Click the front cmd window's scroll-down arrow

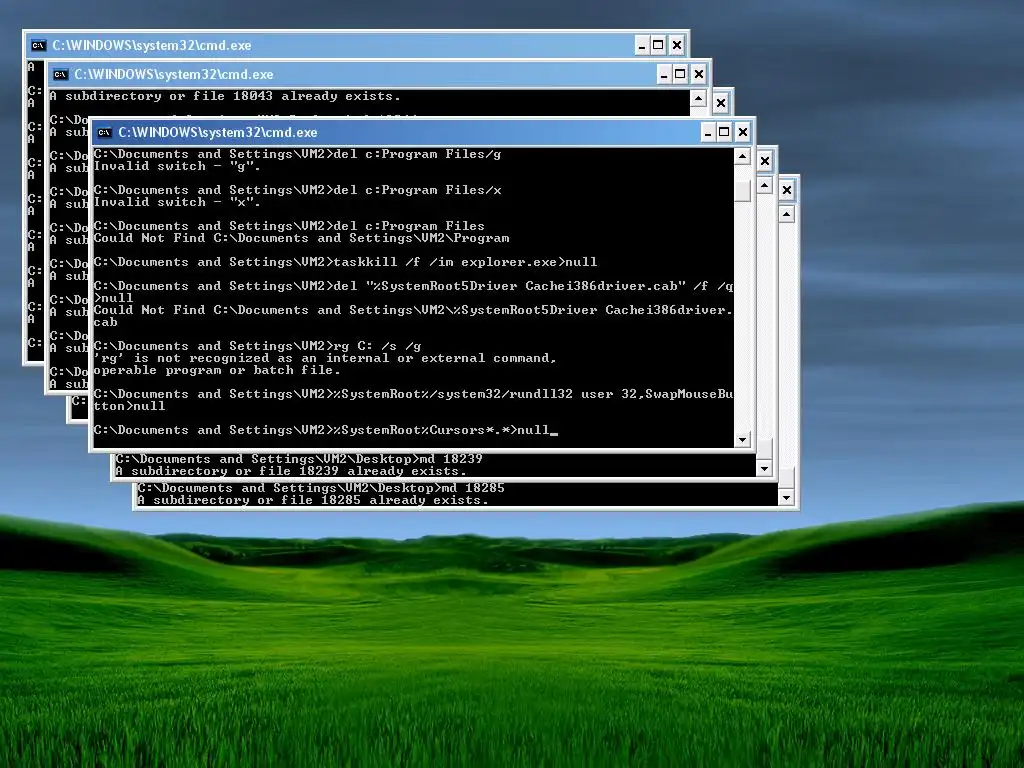coord(742,440)
